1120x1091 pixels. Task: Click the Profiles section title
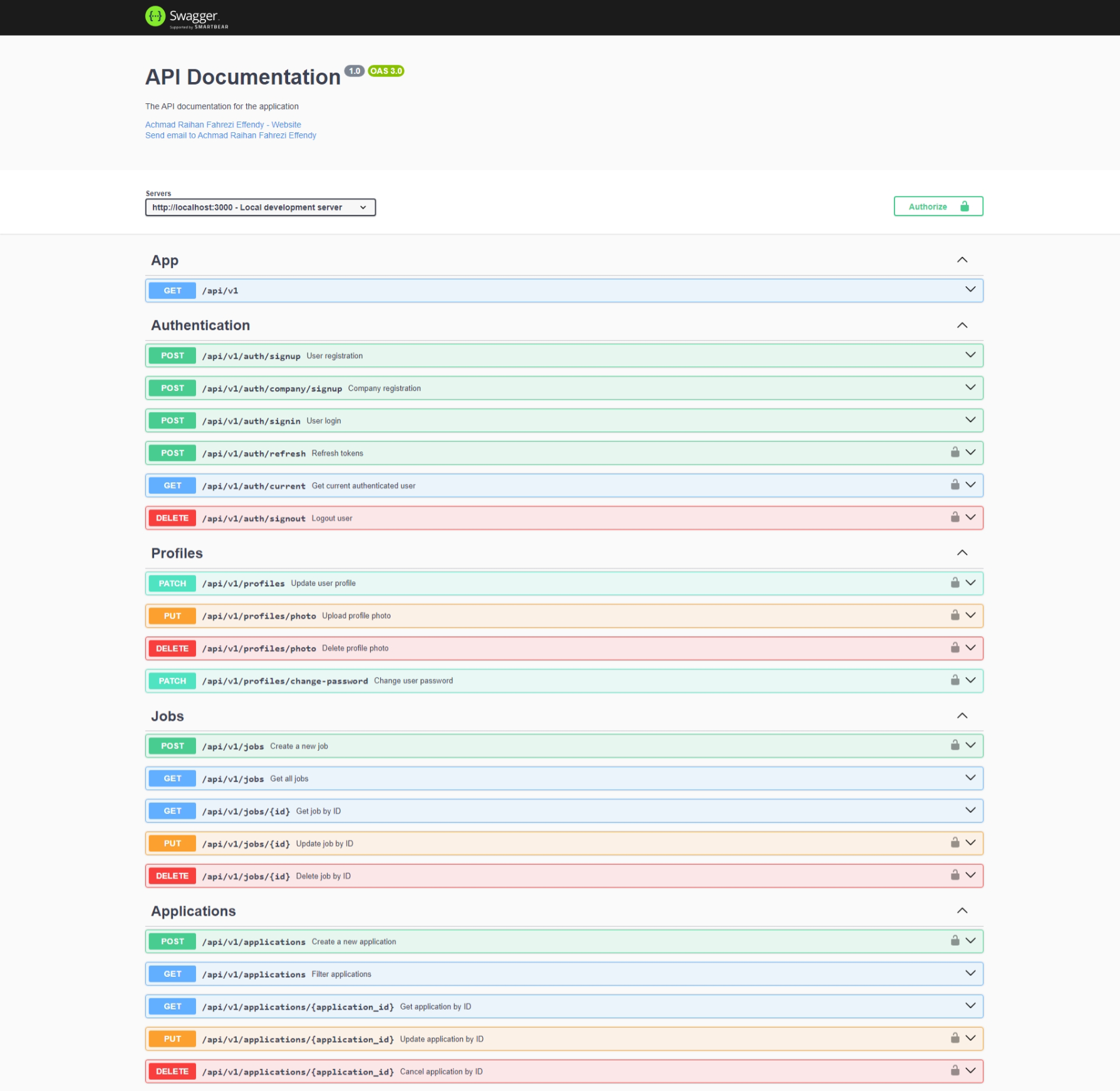[x=177, y=553]
